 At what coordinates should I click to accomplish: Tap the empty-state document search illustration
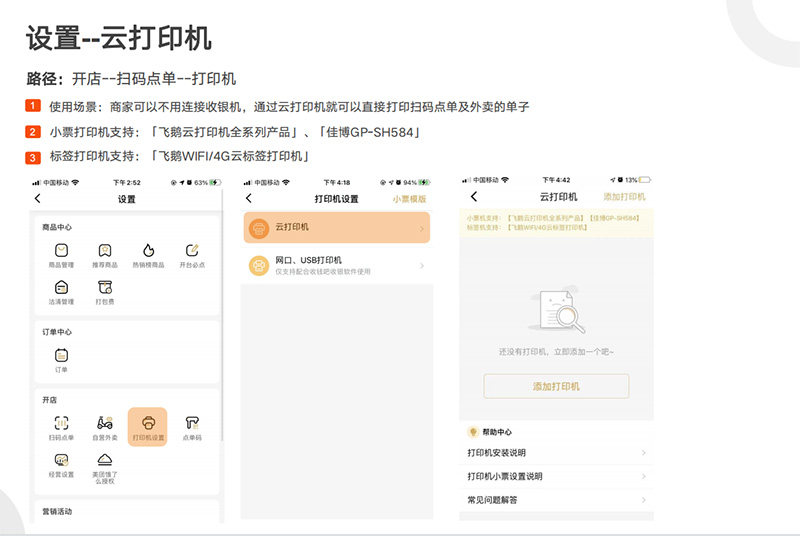(x=556, y=310)
